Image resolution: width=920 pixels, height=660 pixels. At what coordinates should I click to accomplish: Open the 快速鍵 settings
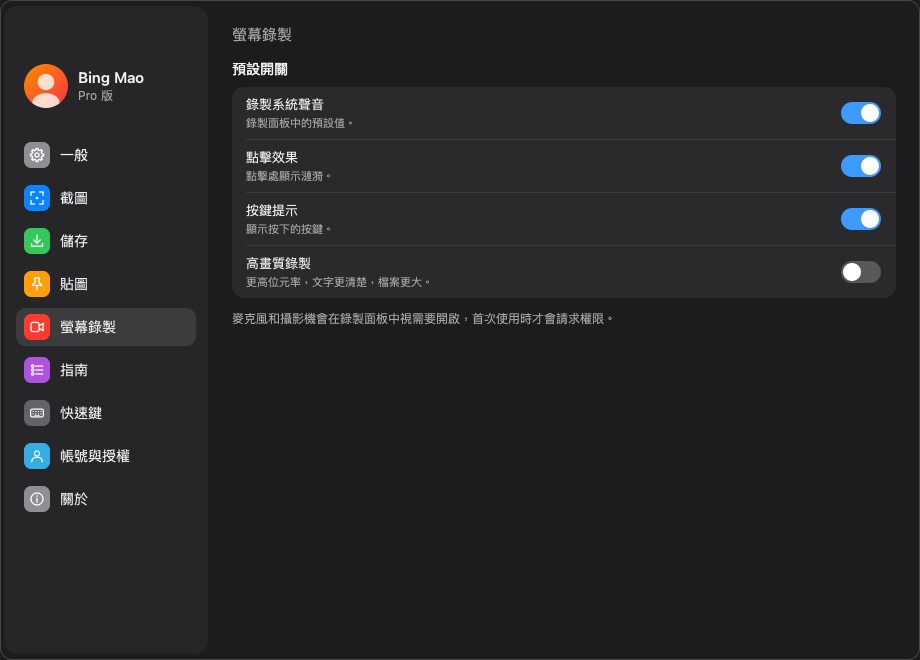click(x=106, y=413)
